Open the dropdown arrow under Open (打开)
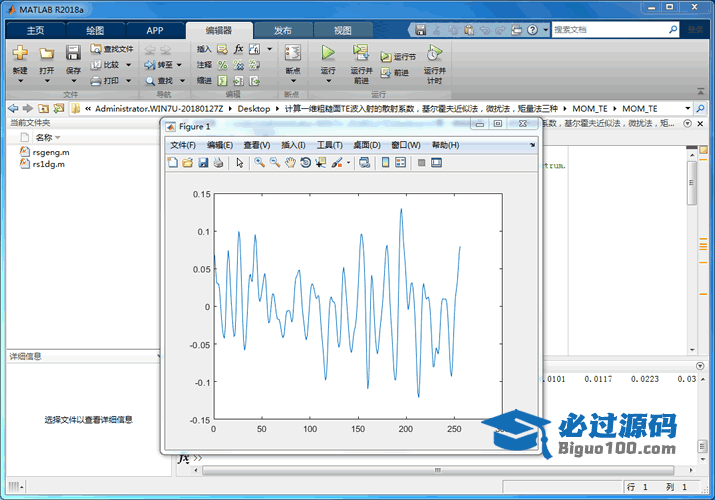715x500 pixels. (x=47, y=81)
